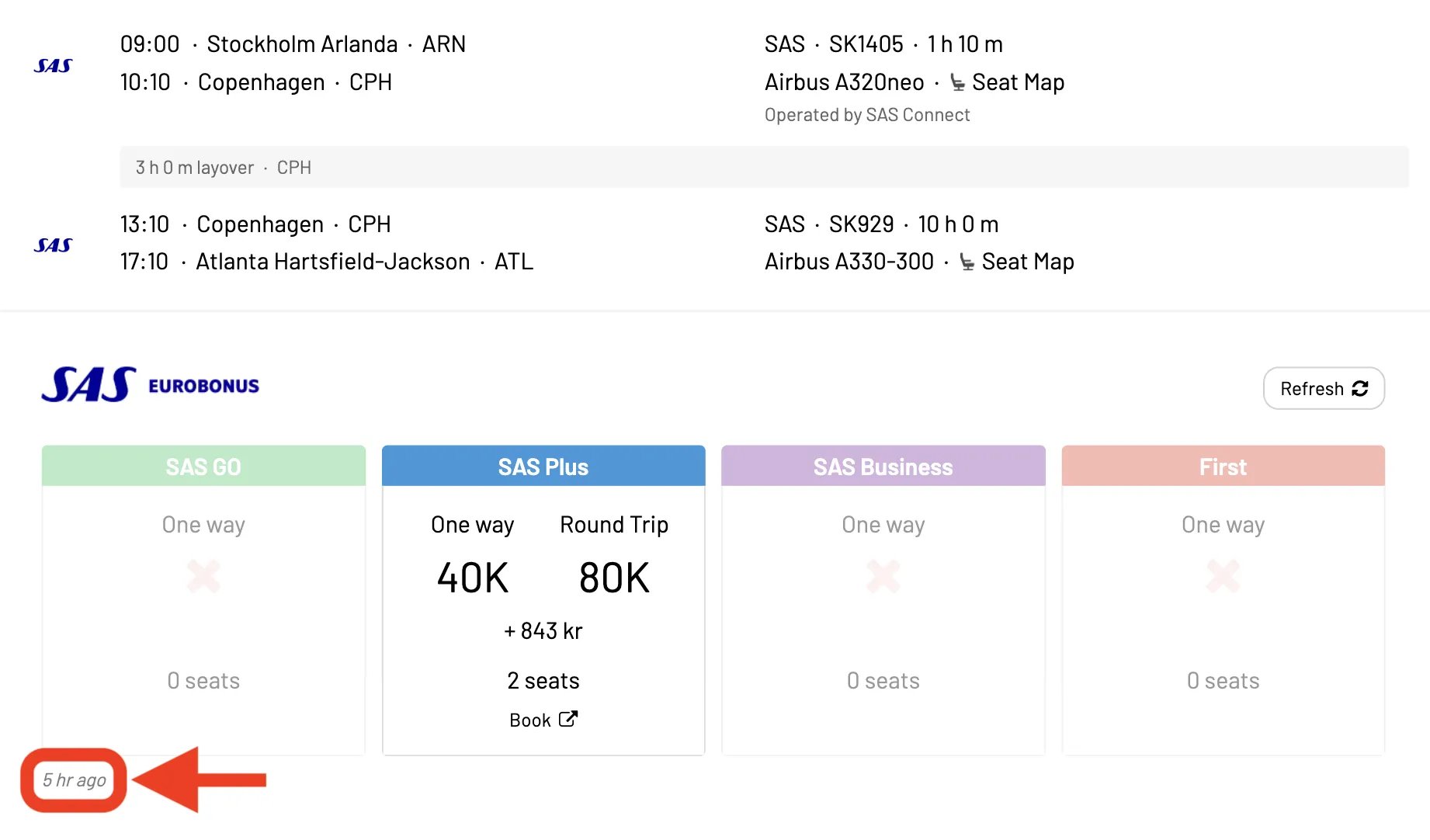Screen dimensions: 1430x840
Task: Click '2 seats' in SAS Plus
Action: click(x=543, y=681)
